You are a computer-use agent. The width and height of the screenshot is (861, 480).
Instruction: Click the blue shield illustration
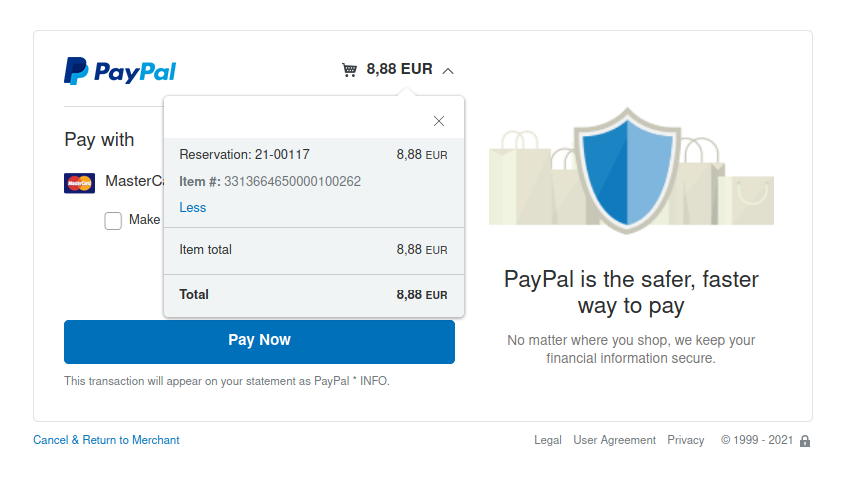(x=627, y=170)
